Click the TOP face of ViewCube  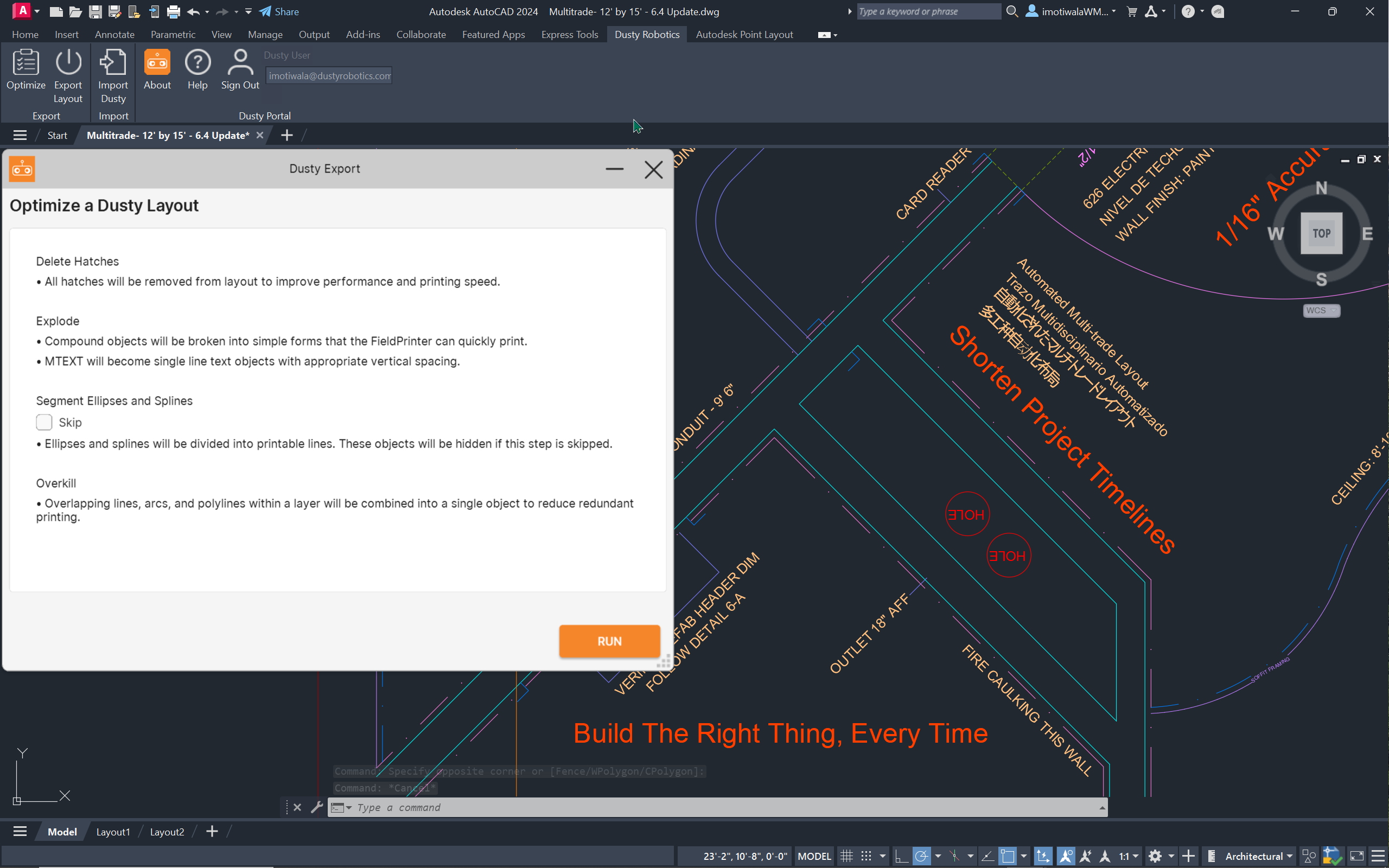point(1321,233)
